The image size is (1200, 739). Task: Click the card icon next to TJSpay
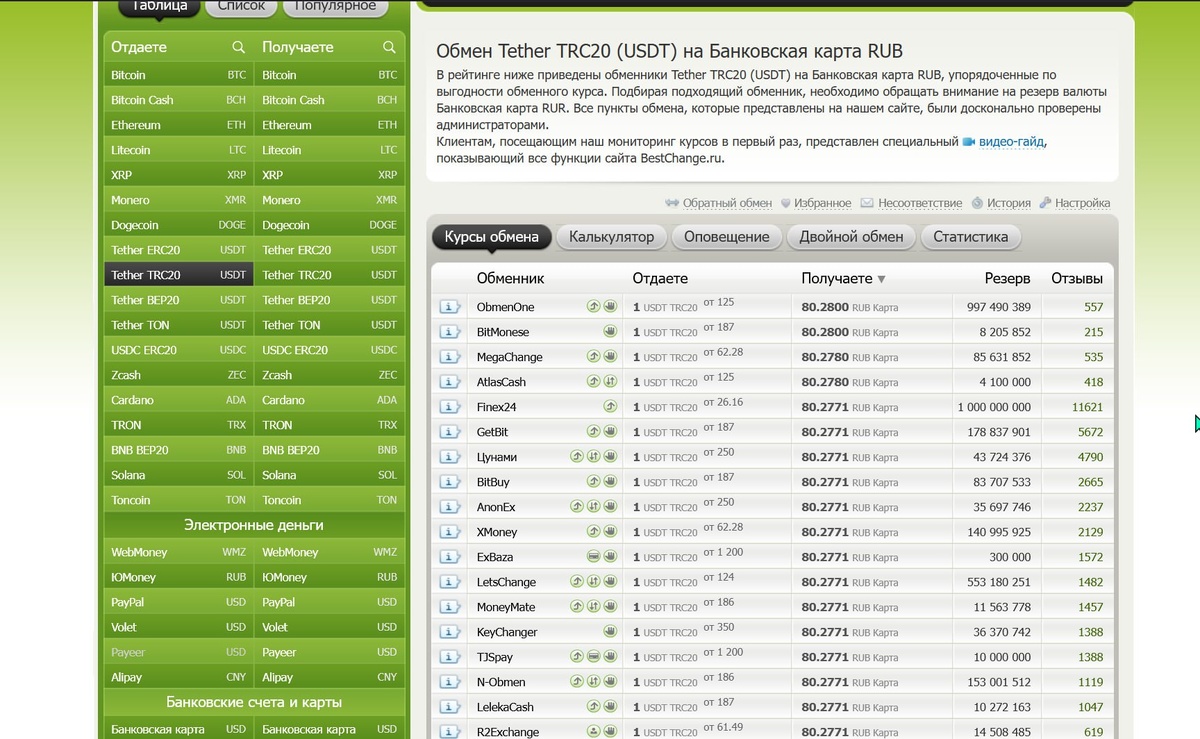[593, 657]
